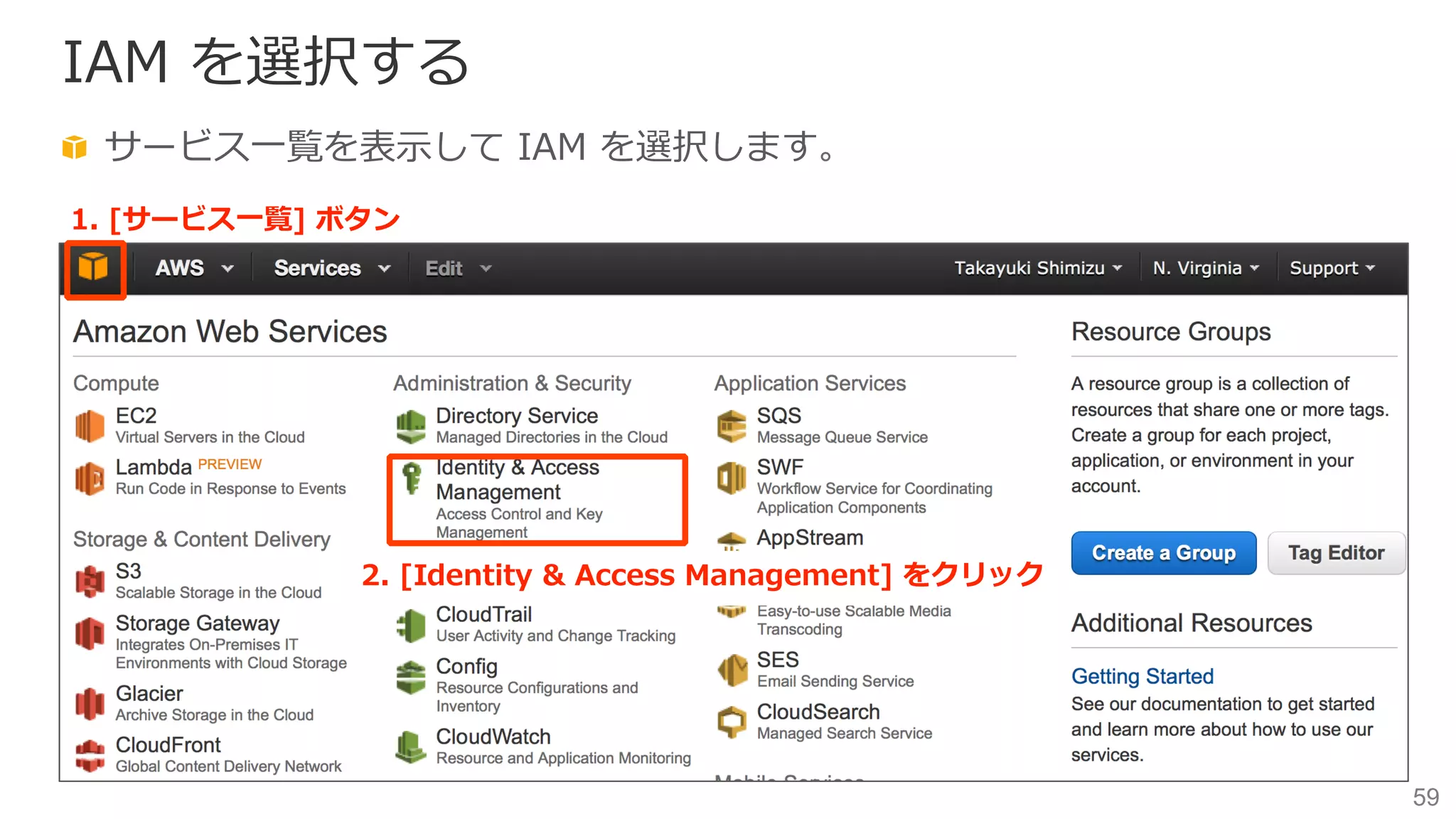
Task: Follow the Getting Started link
Action: 1142,676
